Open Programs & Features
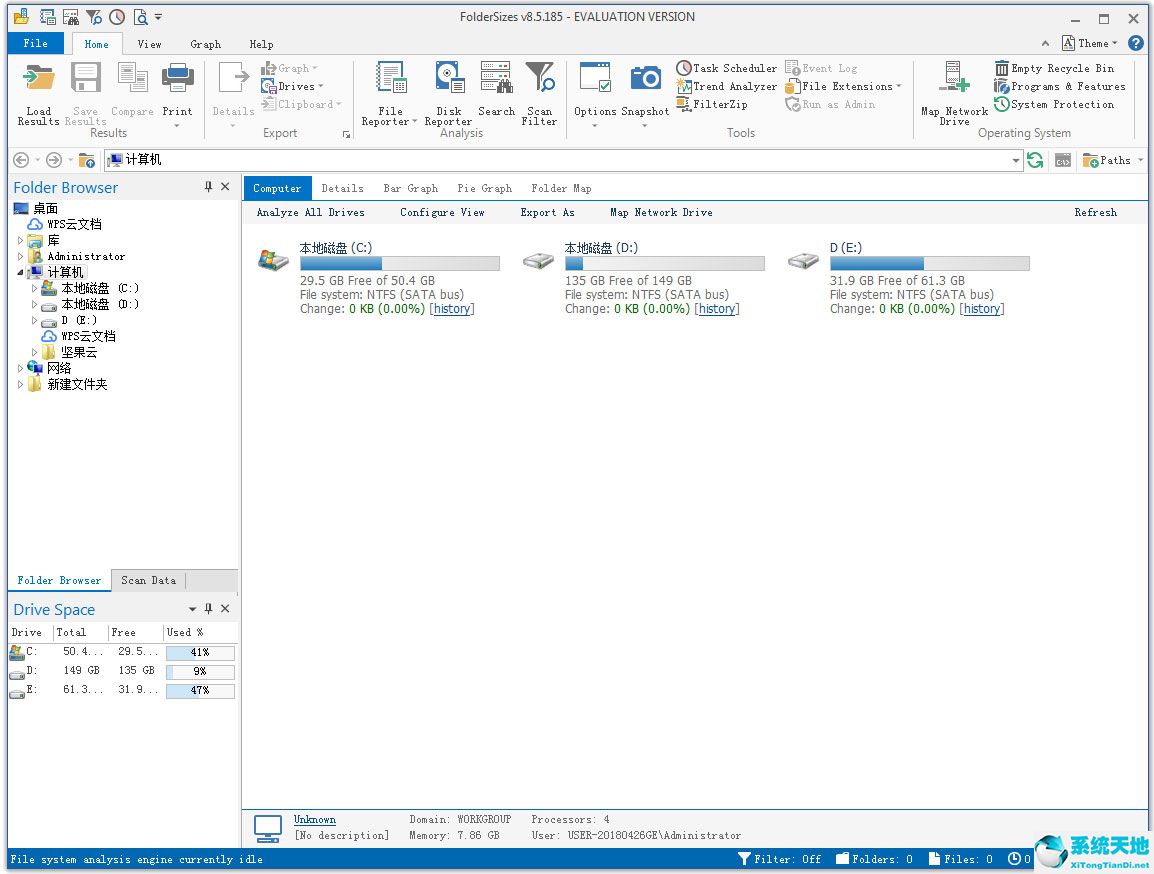Viewport: 1154px width, 874px height. pyautogui.click(x=1060, y=86)
